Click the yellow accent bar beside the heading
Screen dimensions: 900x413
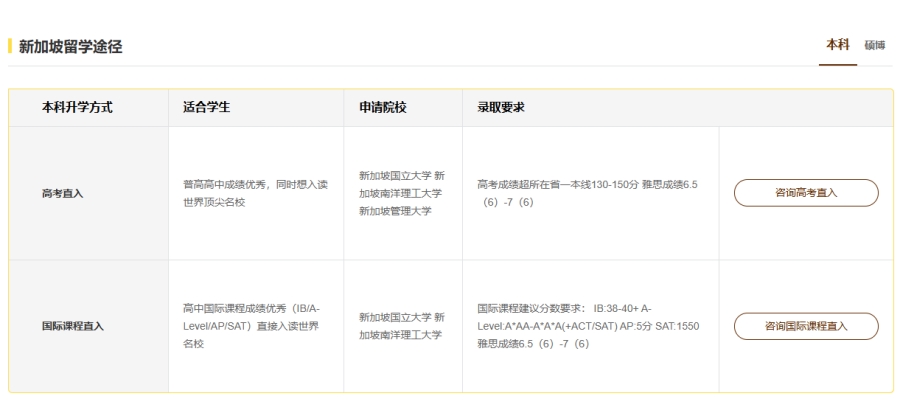[10, 47]
